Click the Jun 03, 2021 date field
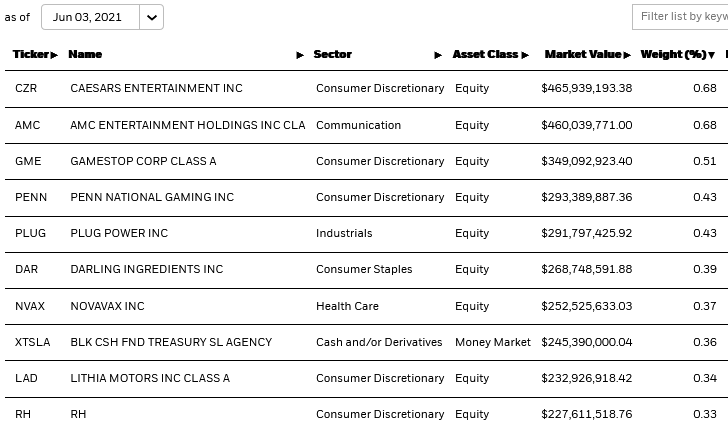The width and height of the screenshot is (728, 428). [x=88, y=17]
